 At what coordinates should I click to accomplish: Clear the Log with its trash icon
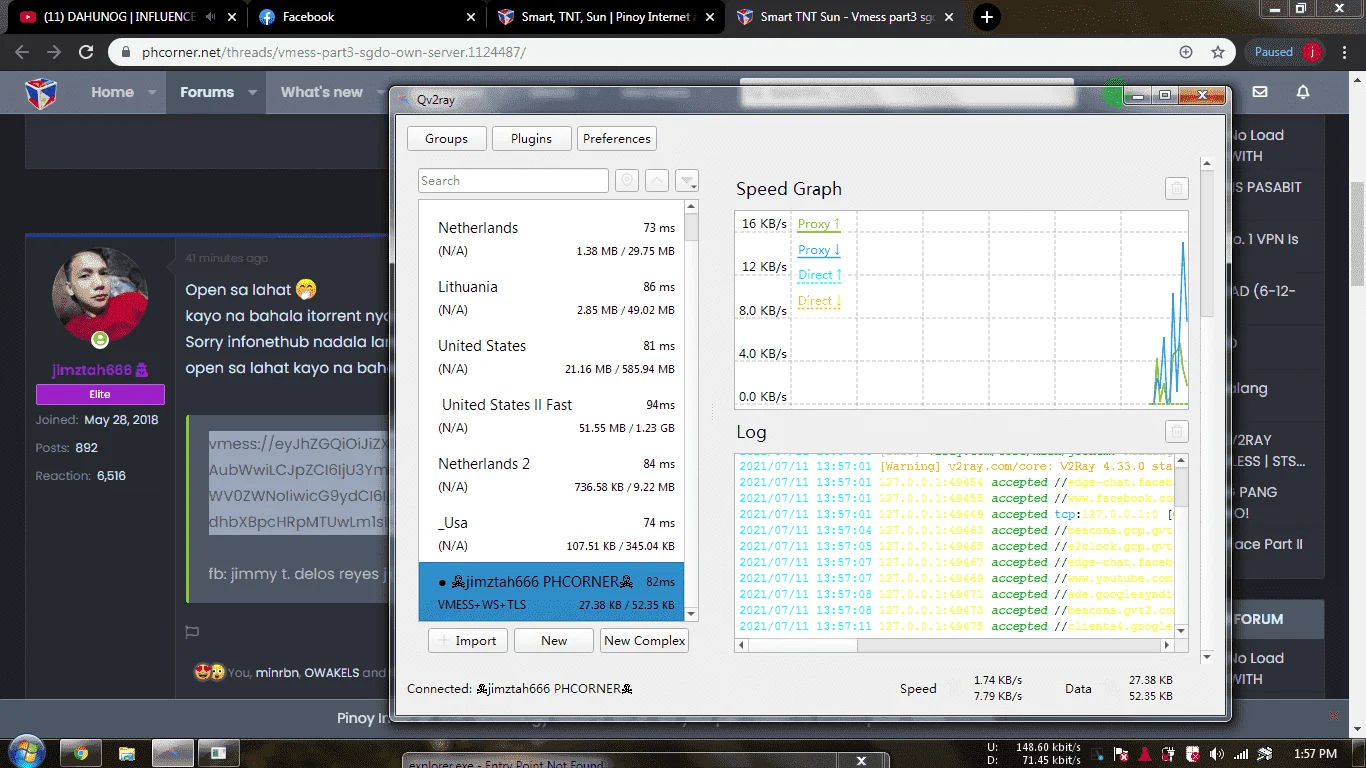click(x=1177, y=432)
